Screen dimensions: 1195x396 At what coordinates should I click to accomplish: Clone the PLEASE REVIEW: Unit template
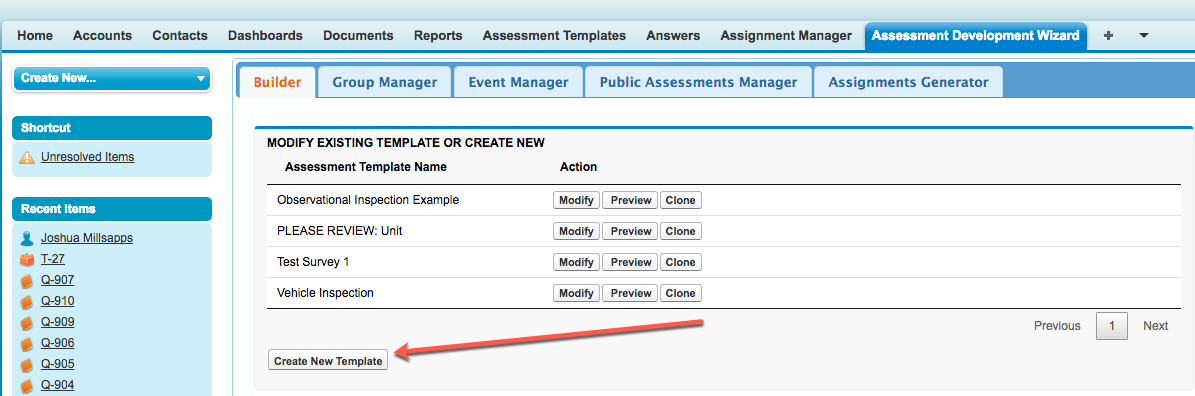click(681, 232)
